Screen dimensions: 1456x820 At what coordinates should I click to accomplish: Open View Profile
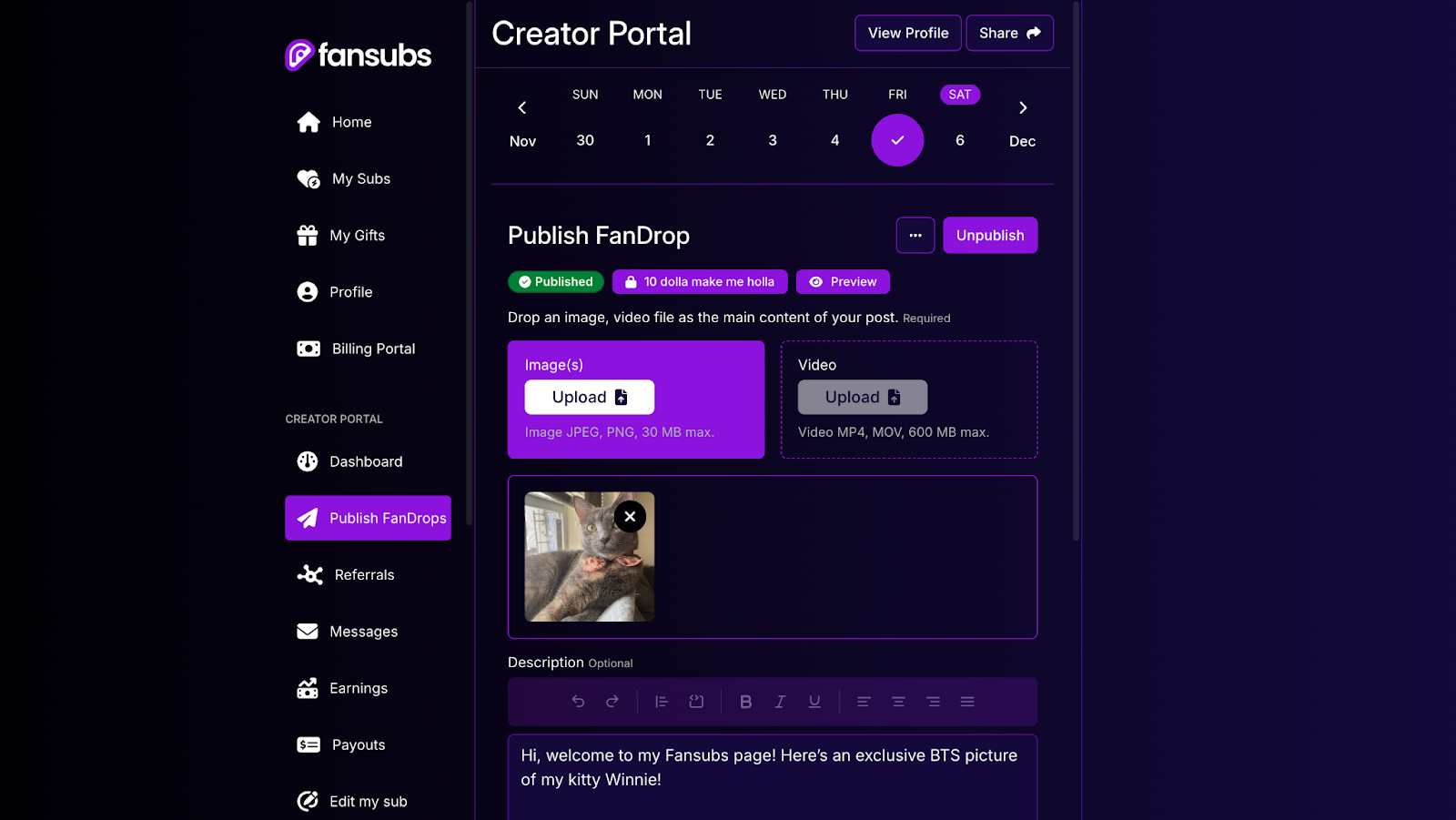(907, 33)
